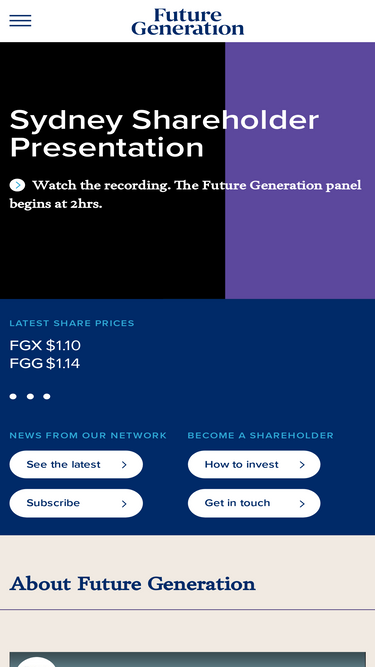Open How to invest page
375x667 pixels.
tap(254, 465)
